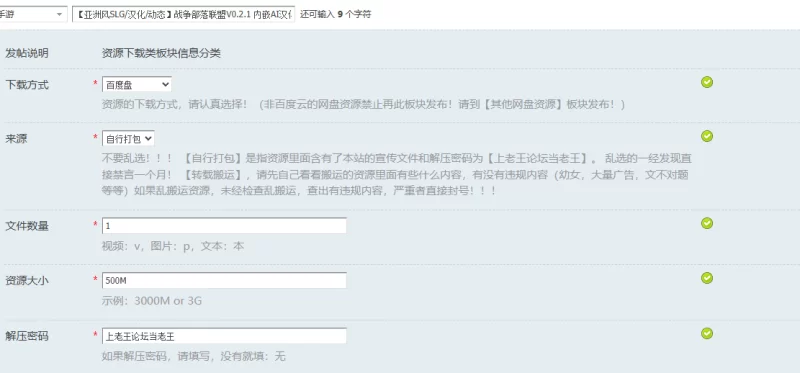Open the 来源 dropdown showing 自行打包
Screen dimensions: 800x373
128,139
